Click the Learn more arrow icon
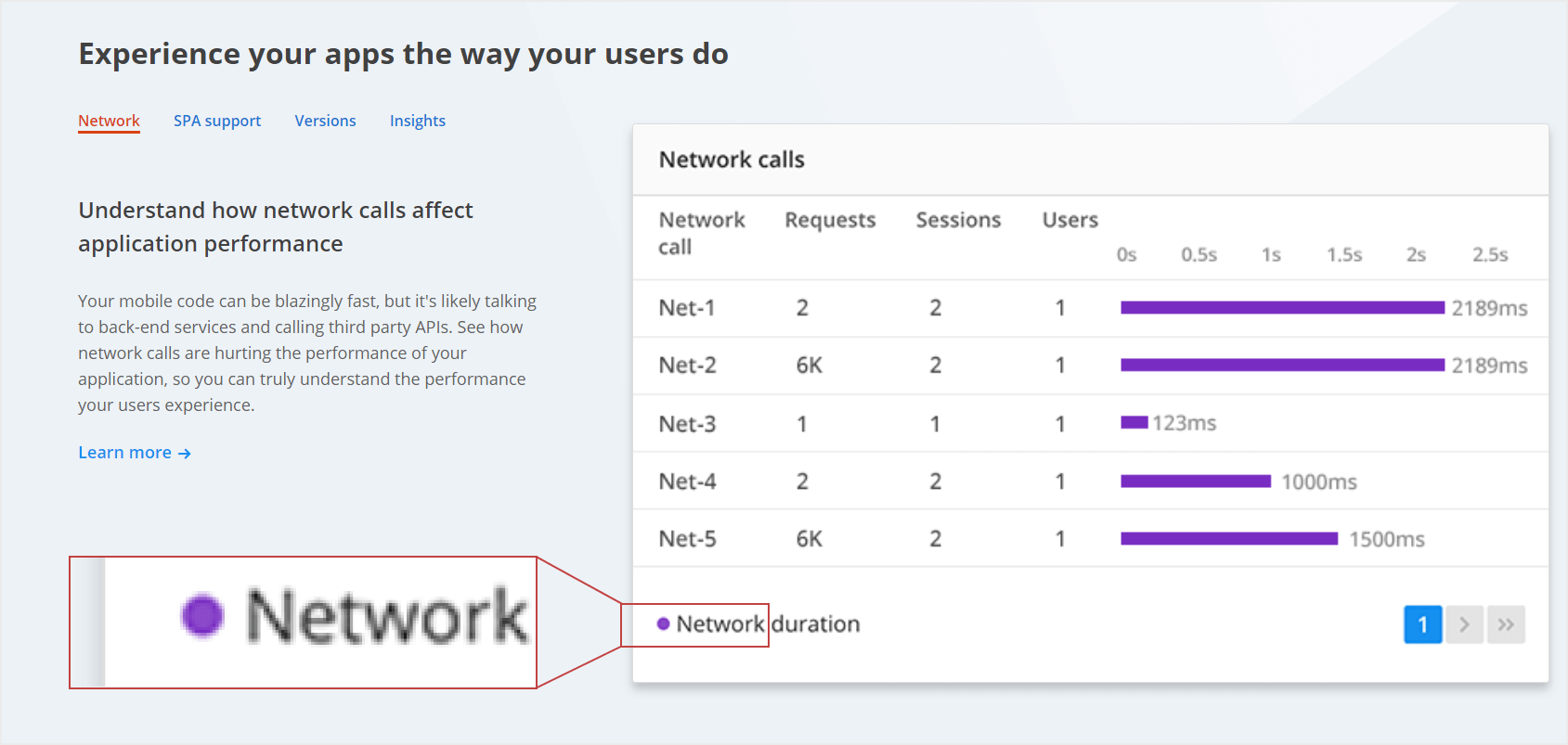 [185, 454]
